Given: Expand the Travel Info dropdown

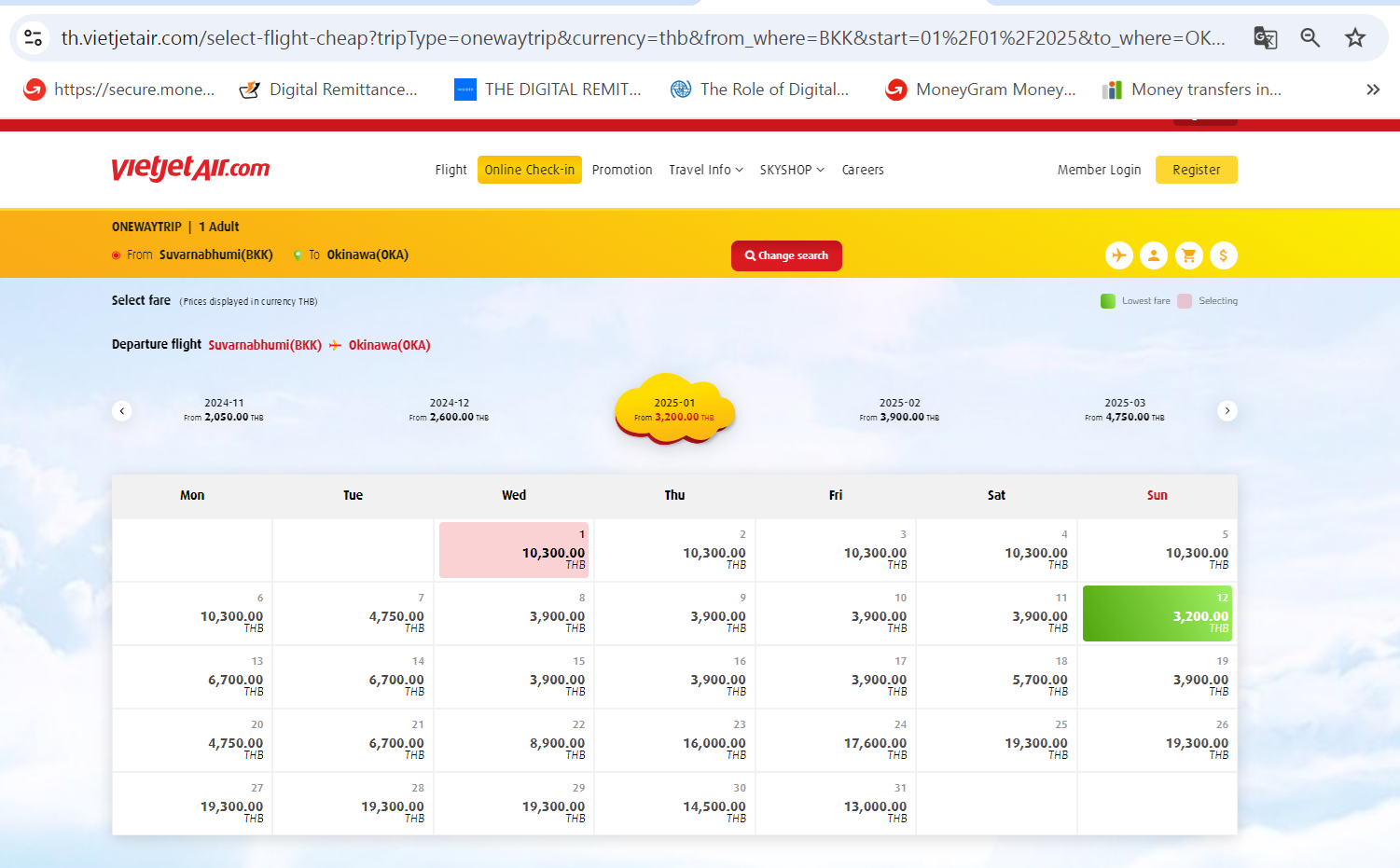Looking at the screenshot, I should click(706, 170).
